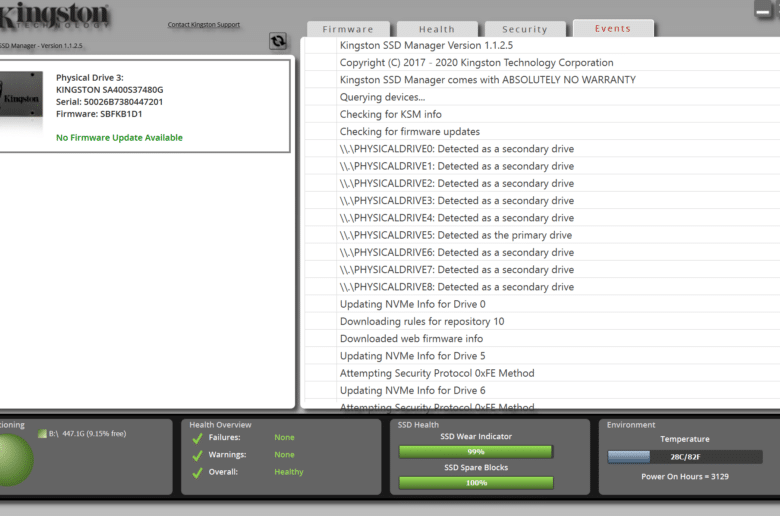
Task: Click the 'SSD Manager - Version 1.1.2.5' label
Action: tap(41, 46)
